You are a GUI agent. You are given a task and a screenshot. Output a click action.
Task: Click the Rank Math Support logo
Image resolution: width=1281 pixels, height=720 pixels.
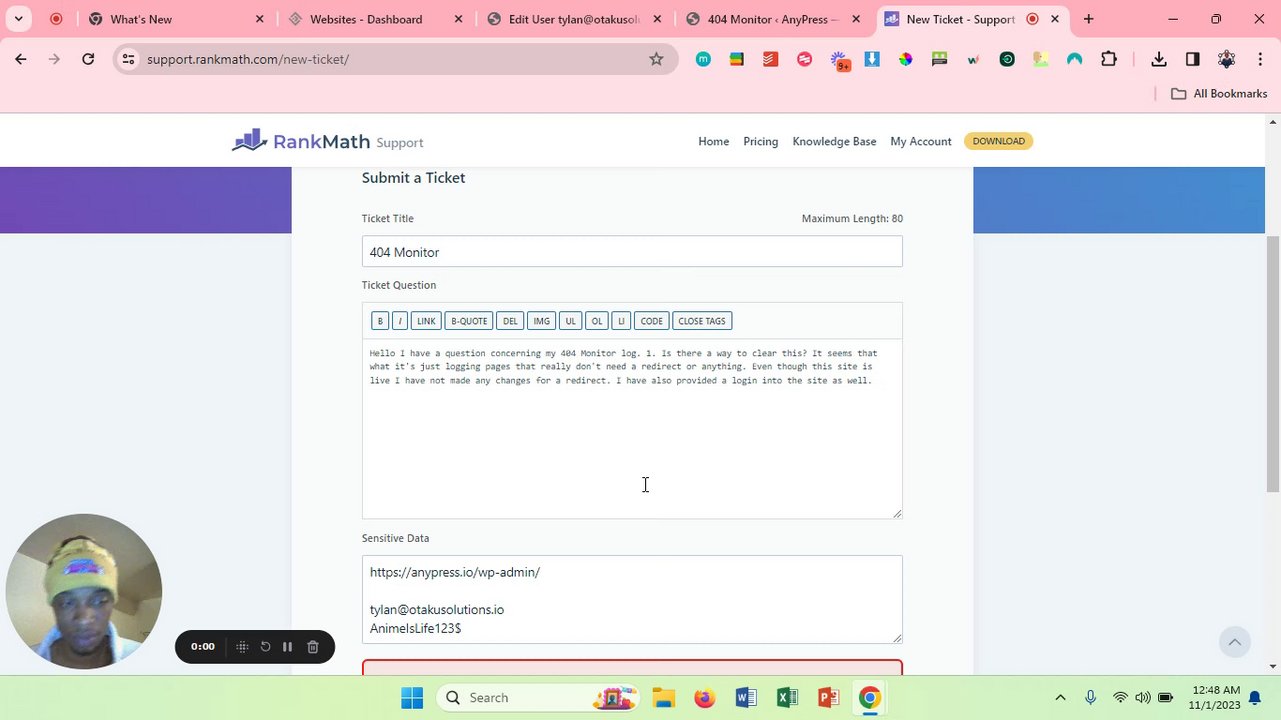pos(327,141)
